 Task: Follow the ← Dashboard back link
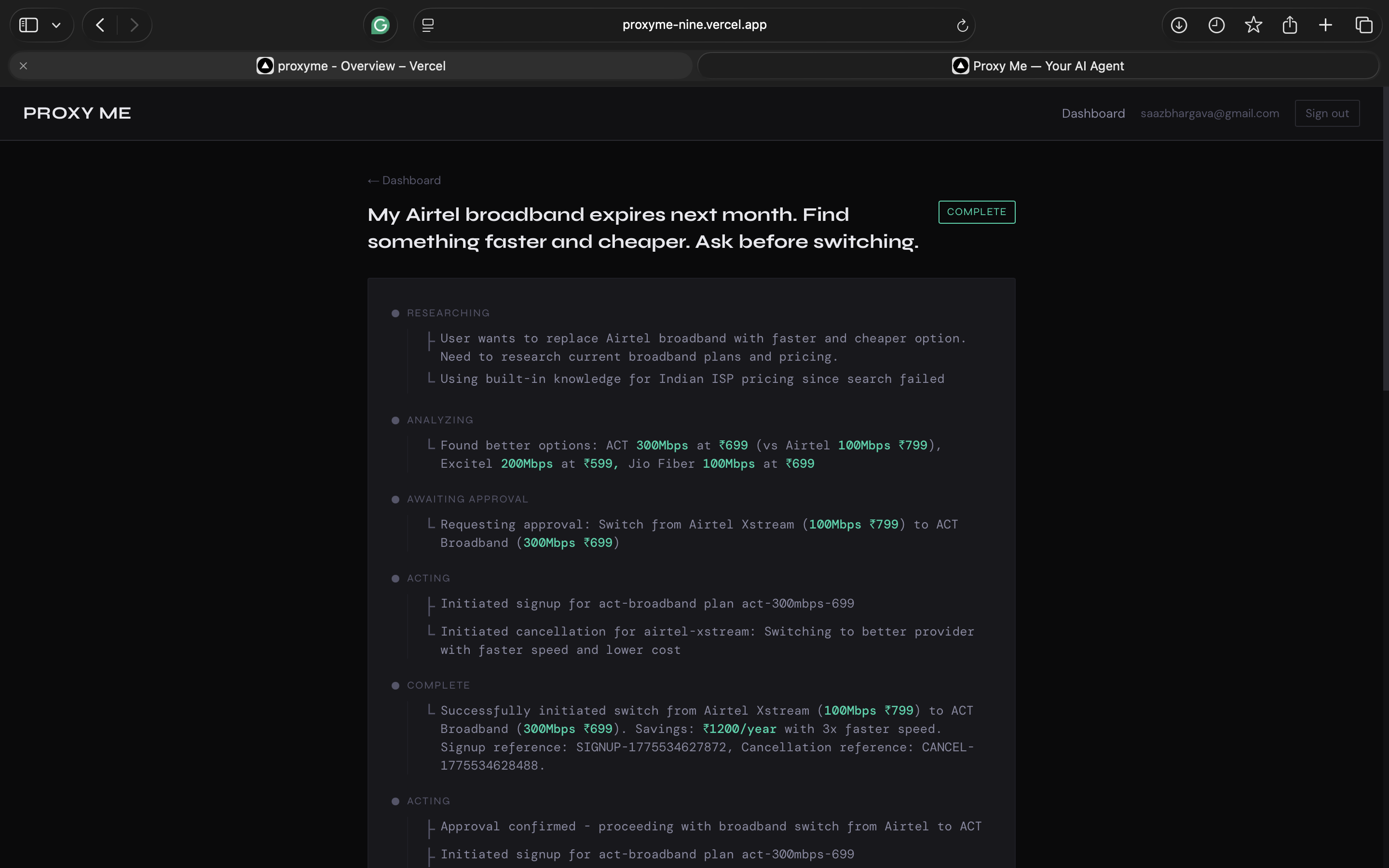[x=405, y=181]
